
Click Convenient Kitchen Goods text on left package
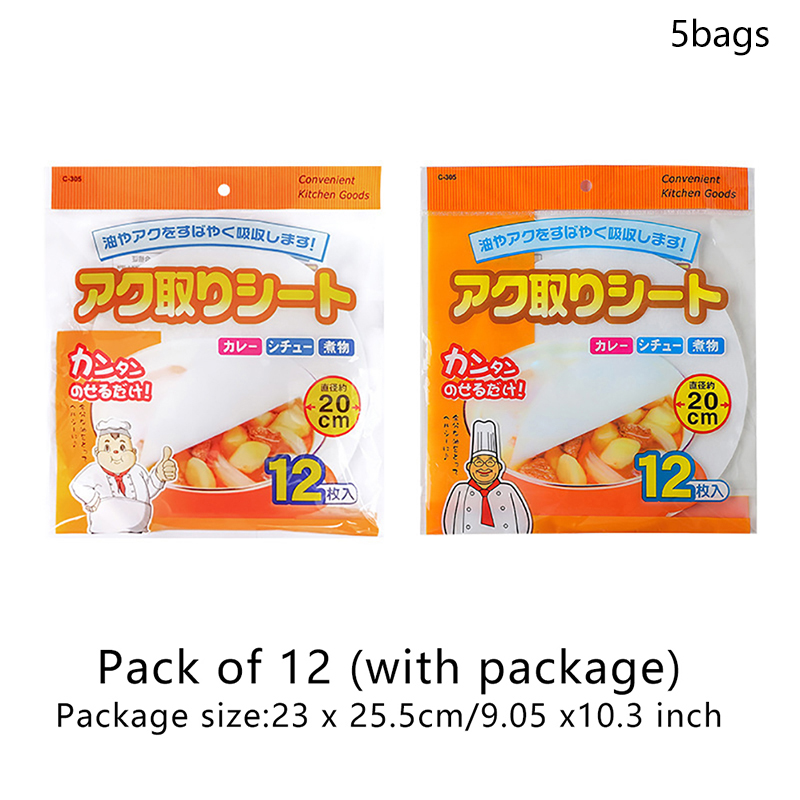click(334, 187)
